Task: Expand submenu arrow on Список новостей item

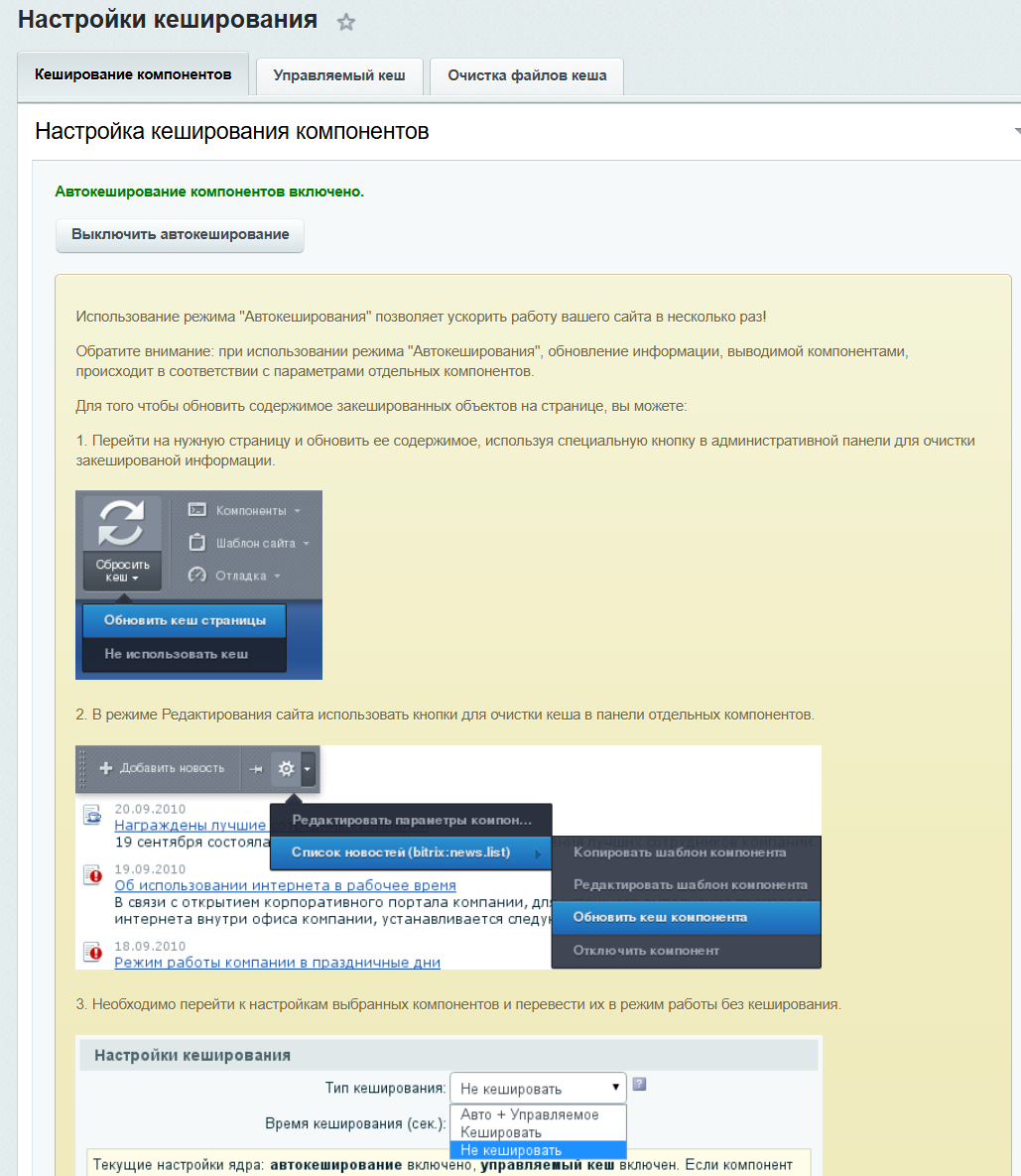Action: [538, 853]
